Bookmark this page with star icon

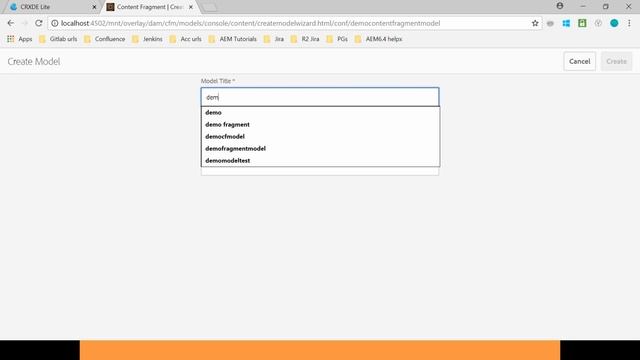click(535, 23)
